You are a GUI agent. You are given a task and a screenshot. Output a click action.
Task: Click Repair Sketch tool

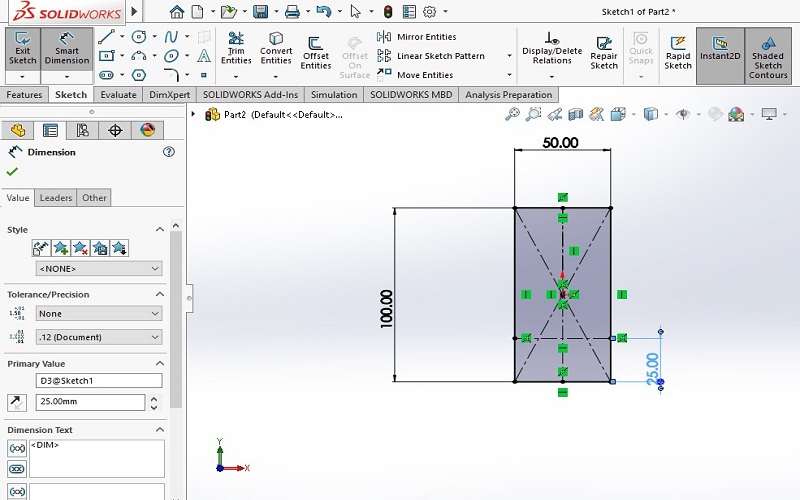point(604,53)
